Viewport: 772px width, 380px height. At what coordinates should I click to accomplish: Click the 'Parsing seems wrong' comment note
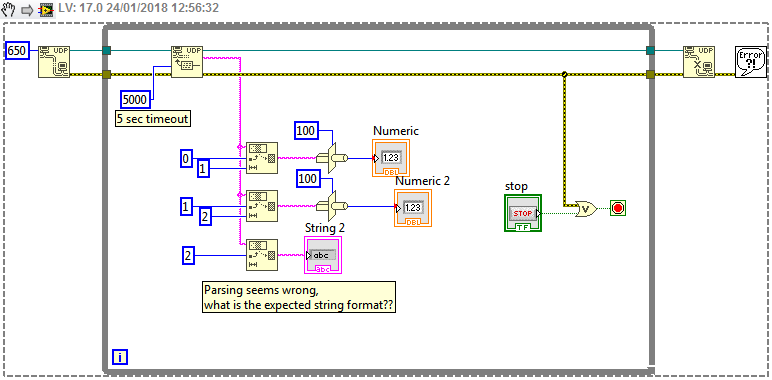(299, 297)
